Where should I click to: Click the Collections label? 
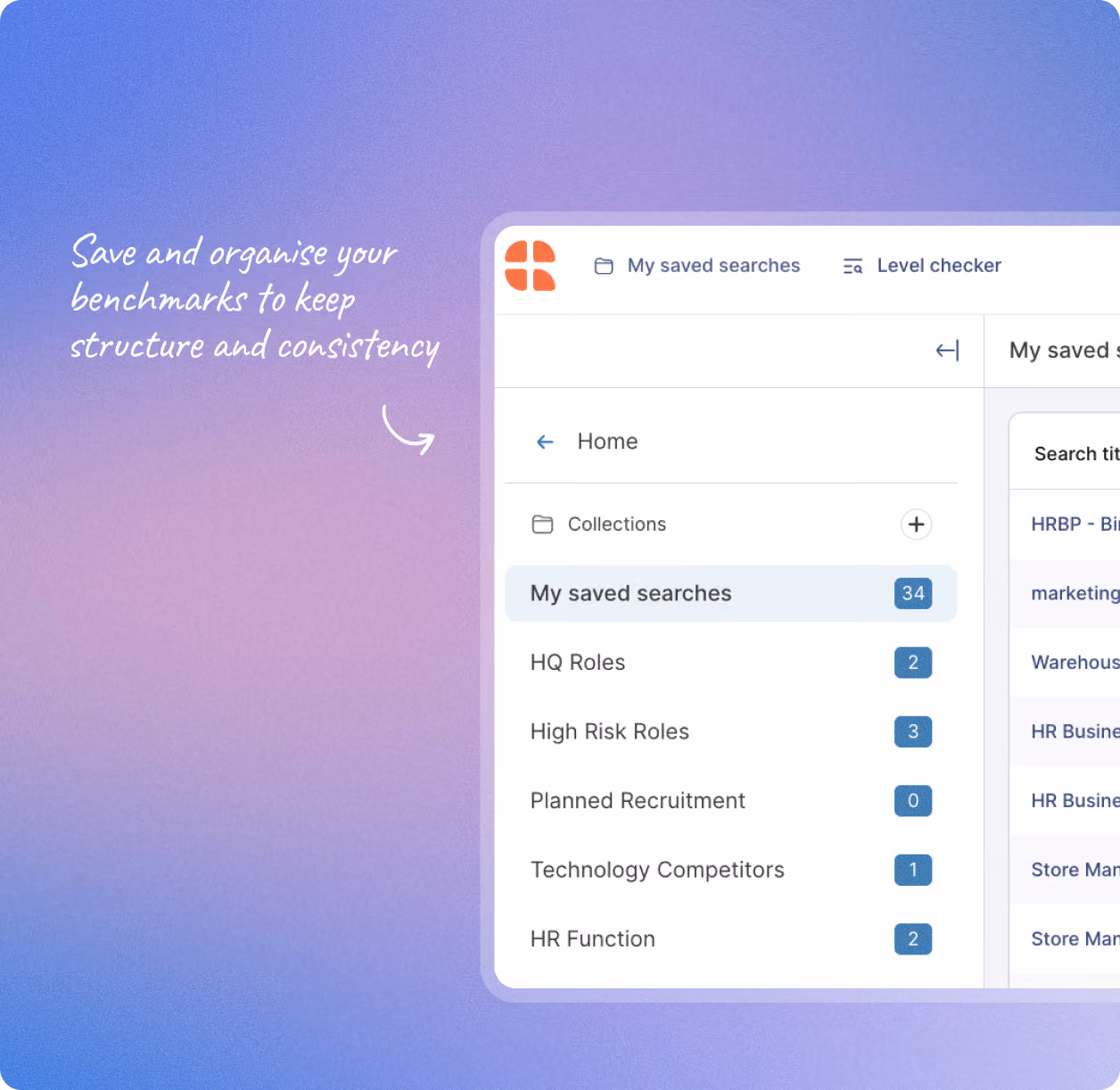click(x=617, y=524)
